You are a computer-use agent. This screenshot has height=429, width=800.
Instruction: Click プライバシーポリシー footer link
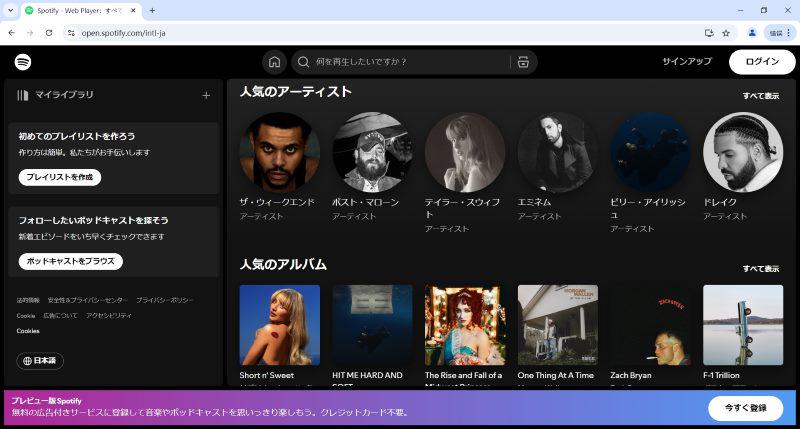(x=165, y=300)
